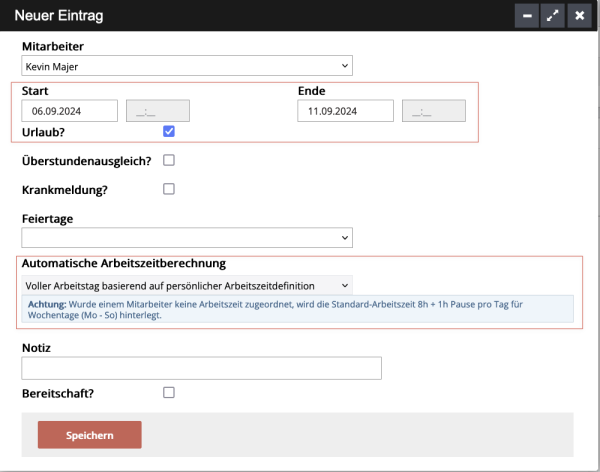Image resolution: width=600 pixels, height=472 pixels.
Task: Expand the Feiertage dropdown
Action: [x=187, y=237]
